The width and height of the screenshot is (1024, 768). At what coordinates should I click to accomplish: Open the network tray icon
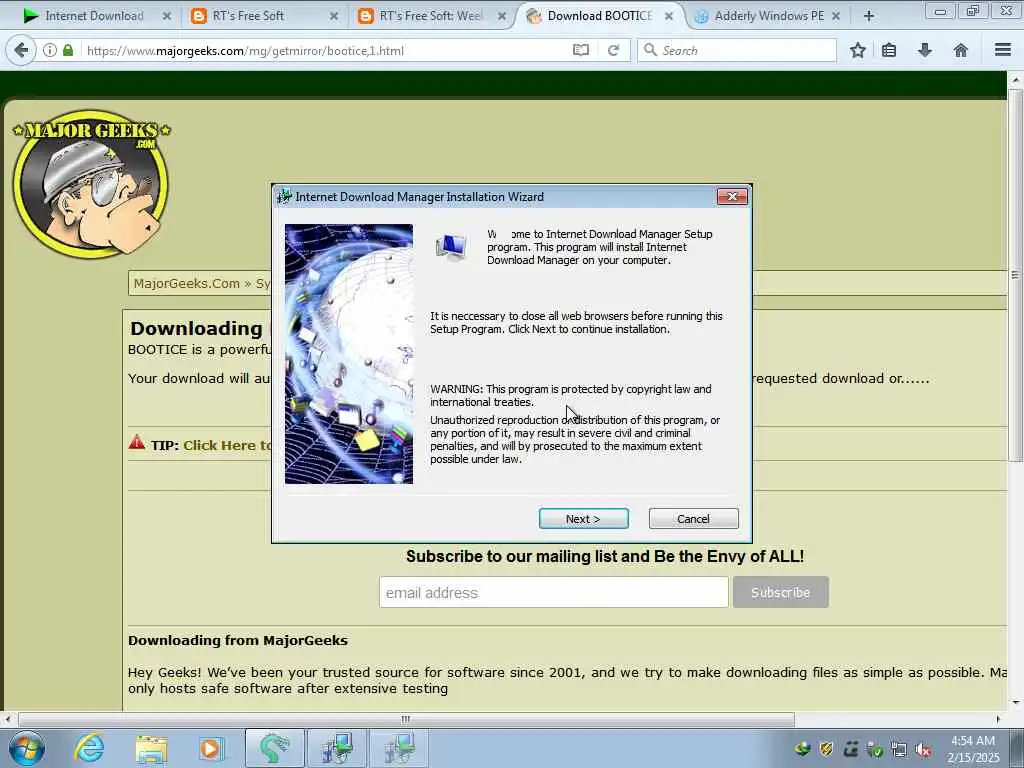pyautogui.click(x=899, y=750)
